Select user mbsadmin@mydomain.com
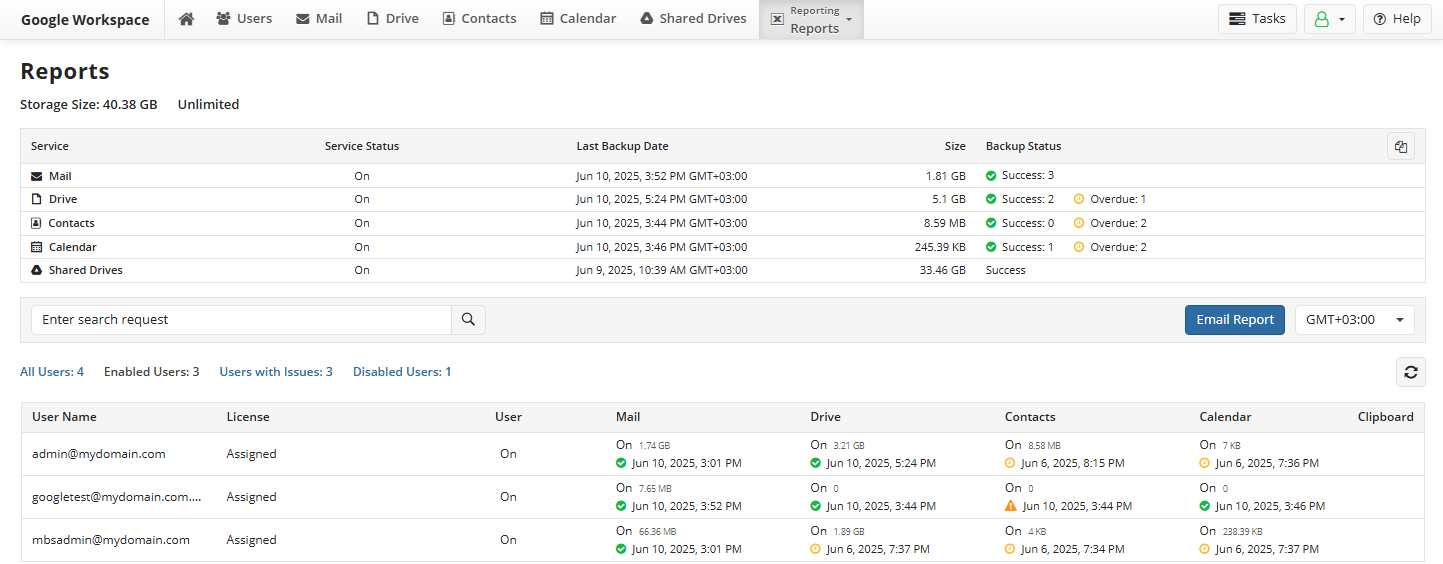 [110, 540]
